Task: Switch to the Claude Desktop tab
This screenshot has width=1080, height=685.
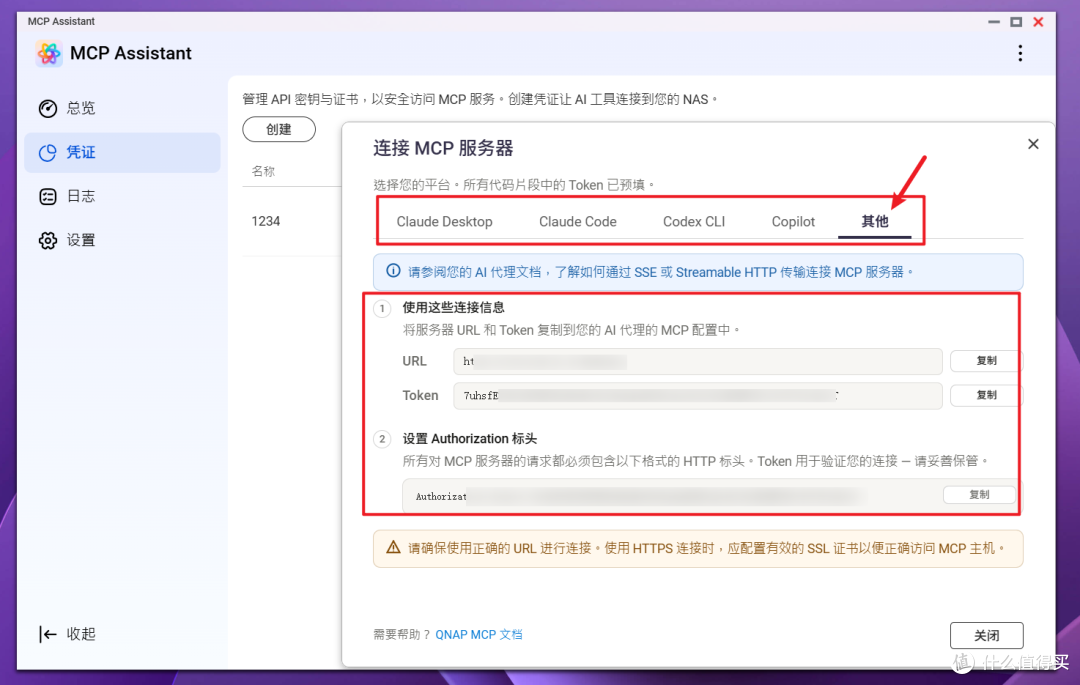Action: pyautogui.click(x=444, y=222)
